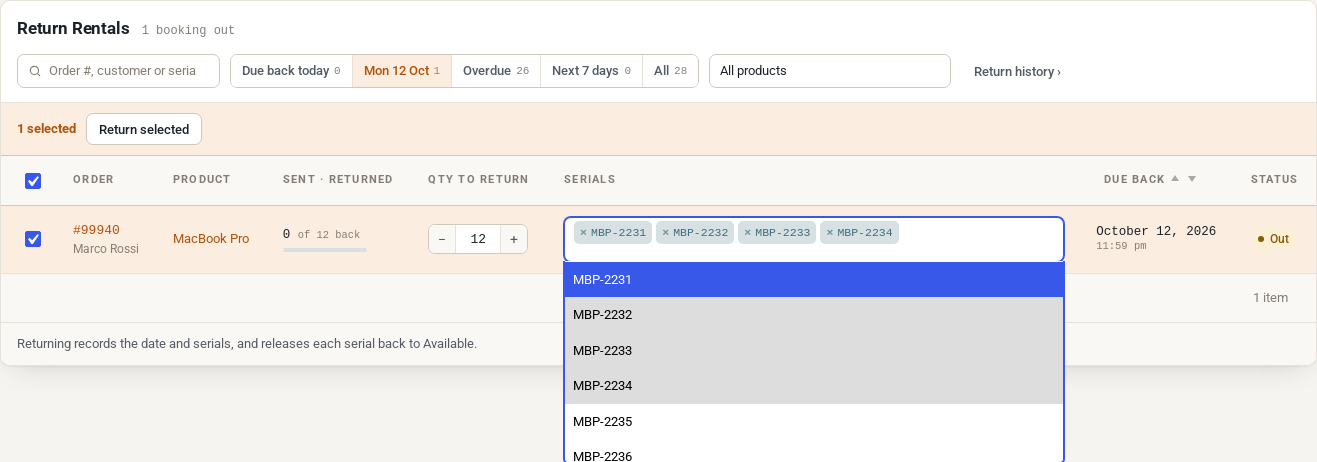The image size is (1317, 462).
Task: Click the search magnifier icon
Action: [35, 71]
